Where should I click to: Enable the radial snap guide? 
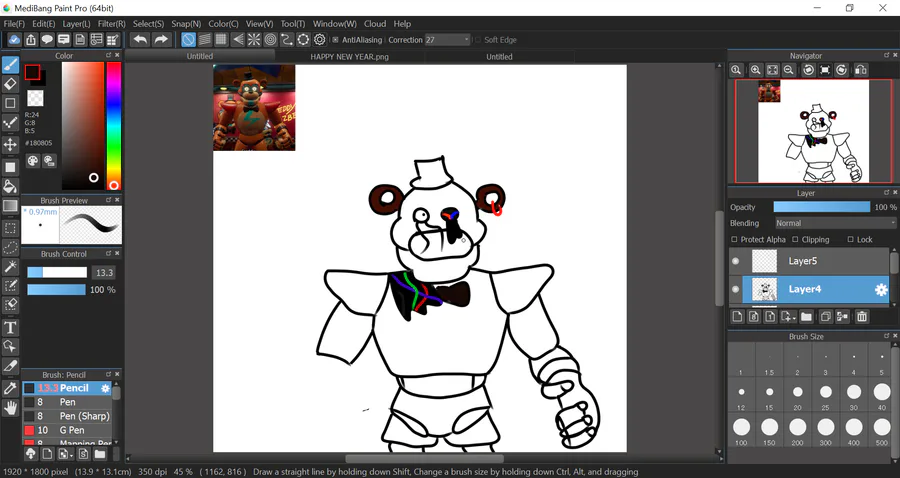click(x=254, y=40)
